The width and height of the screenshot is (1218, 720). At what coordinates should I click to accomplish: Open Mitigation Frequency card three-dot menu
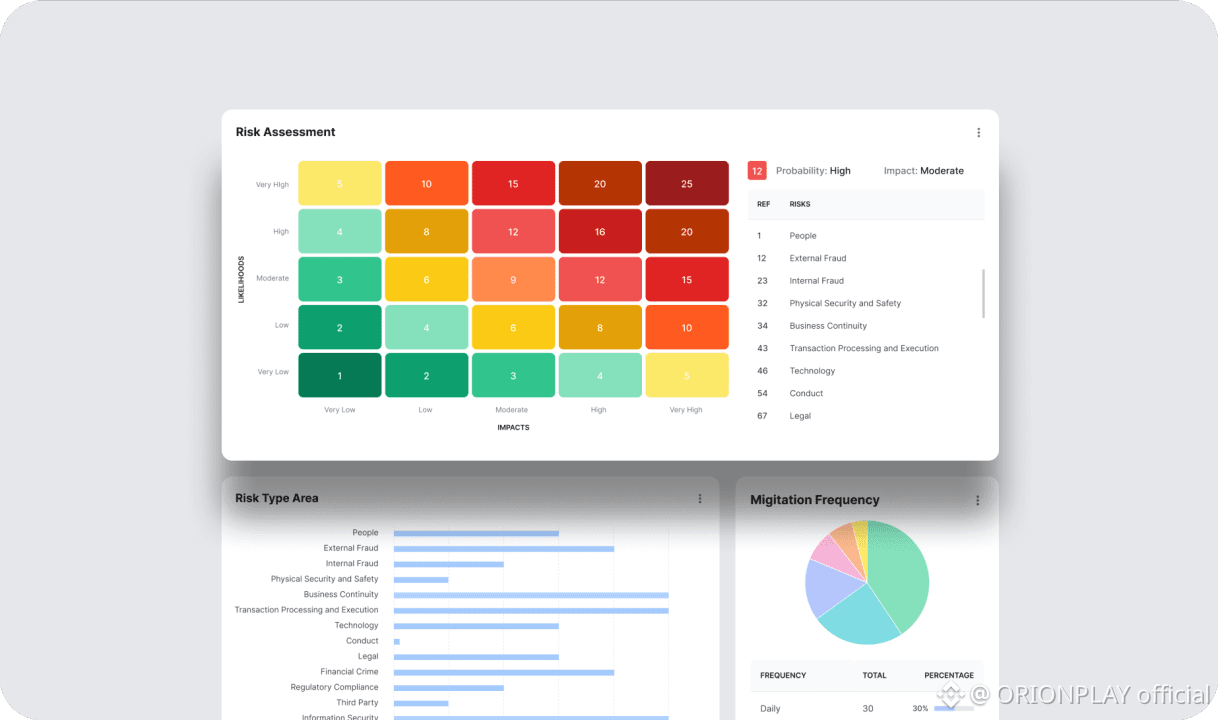coord(977,500)
